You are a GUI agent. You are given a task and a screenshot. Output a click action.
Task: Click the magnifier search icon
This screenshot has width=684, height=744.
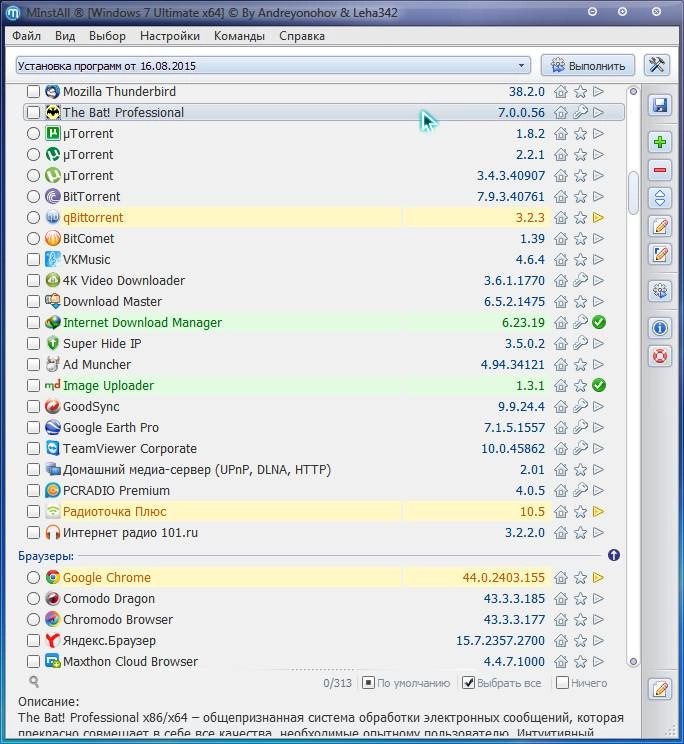click(34, 682)
